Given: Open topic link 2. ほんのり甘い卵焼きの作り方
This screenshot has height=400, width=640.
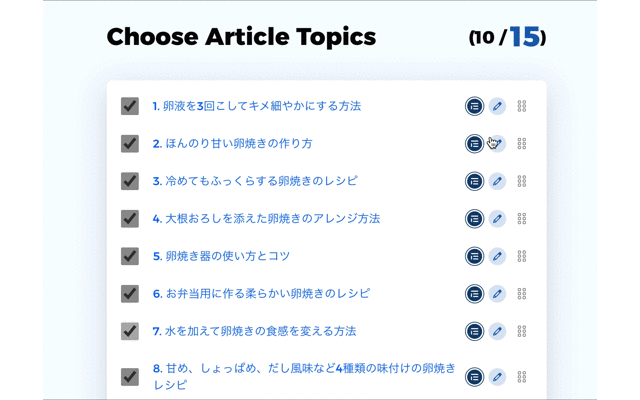Looking at the screenshot, I should pos(232,144).
